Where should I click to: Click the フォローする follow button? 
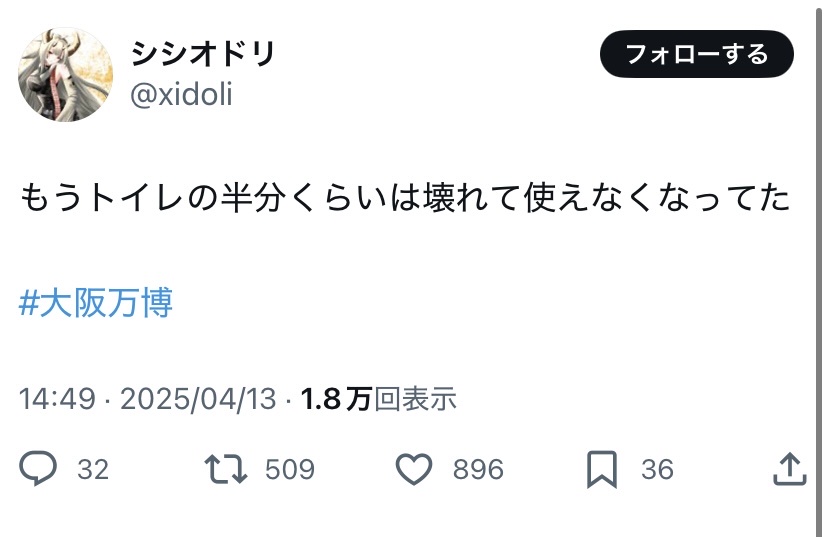(x=697, y=54)
